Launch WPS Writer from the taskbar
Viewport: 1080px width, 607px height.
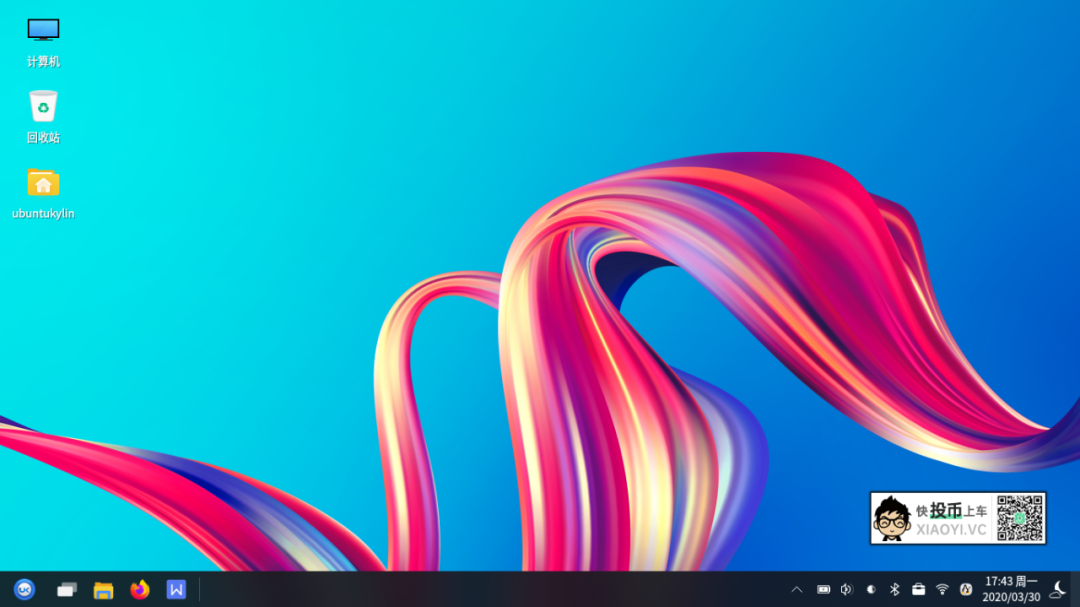coord(176,590)
